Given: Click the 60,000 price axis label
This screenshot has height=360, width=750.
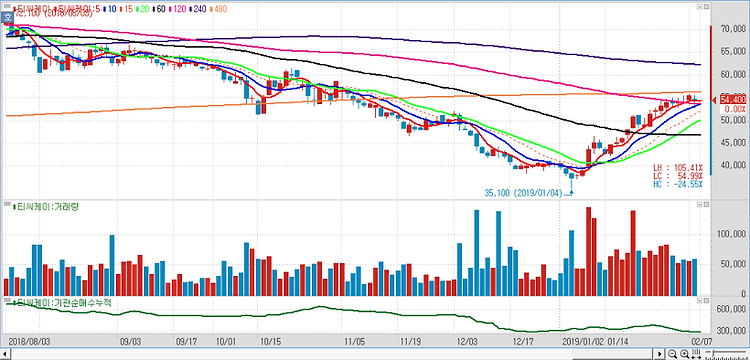Looking at the screenshot, I should [732, 75].
